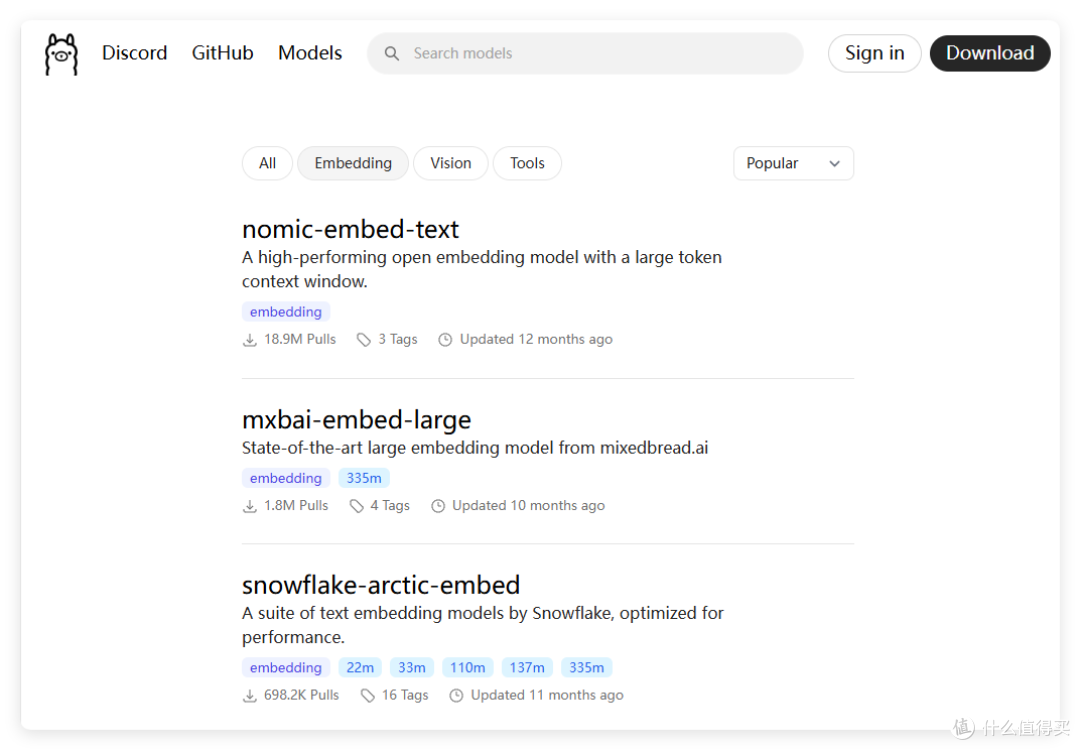Click the clock icon beside Updated 10 months ago
The image size is (1080, 750).
pos(437,506)
